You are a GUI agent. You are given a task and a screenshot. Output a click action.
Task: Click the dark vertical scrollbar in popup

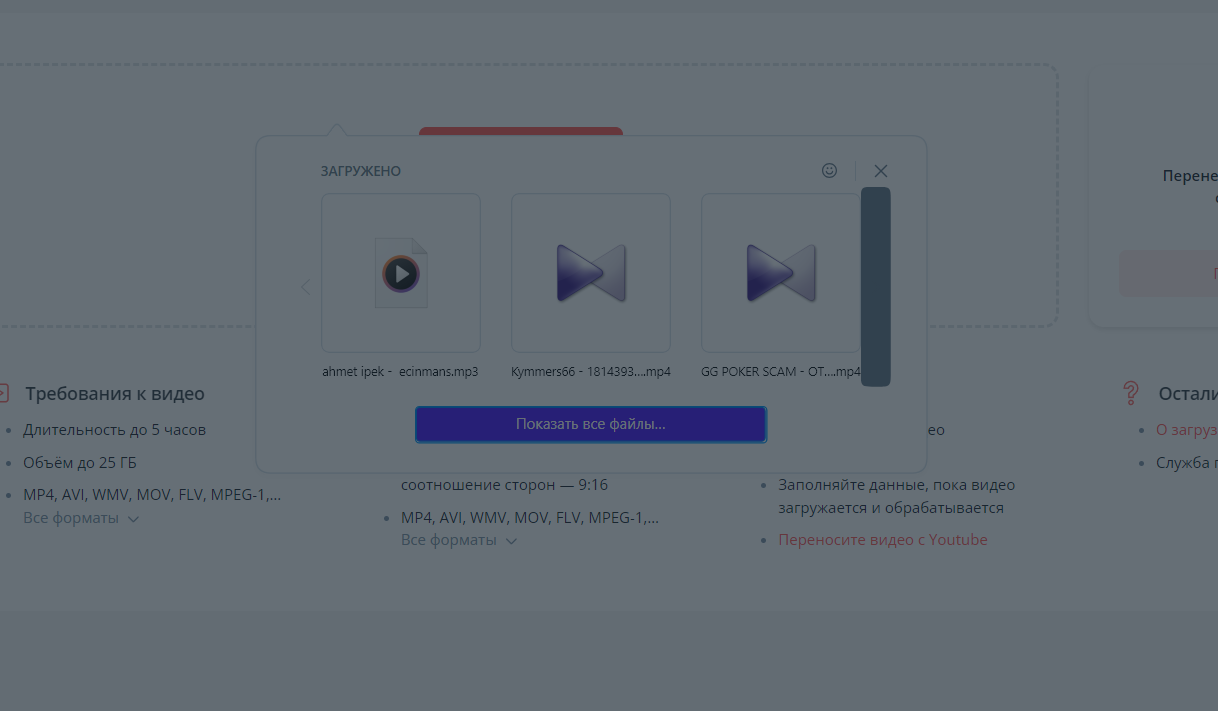coord(876,286)
